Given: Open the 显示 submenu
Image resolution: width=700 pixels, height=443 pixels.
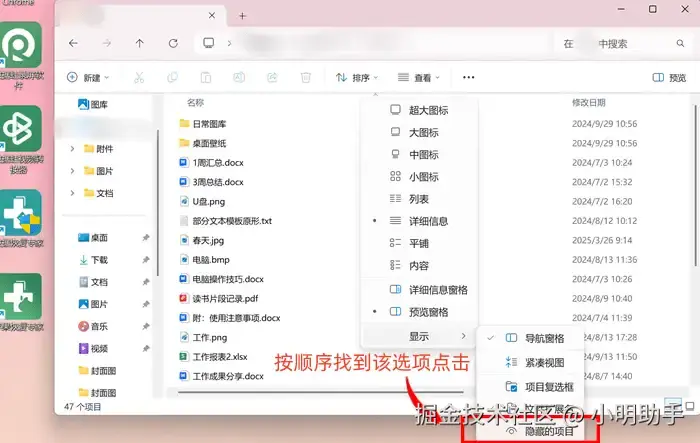Looking at the screenshot, I should 419,336.
